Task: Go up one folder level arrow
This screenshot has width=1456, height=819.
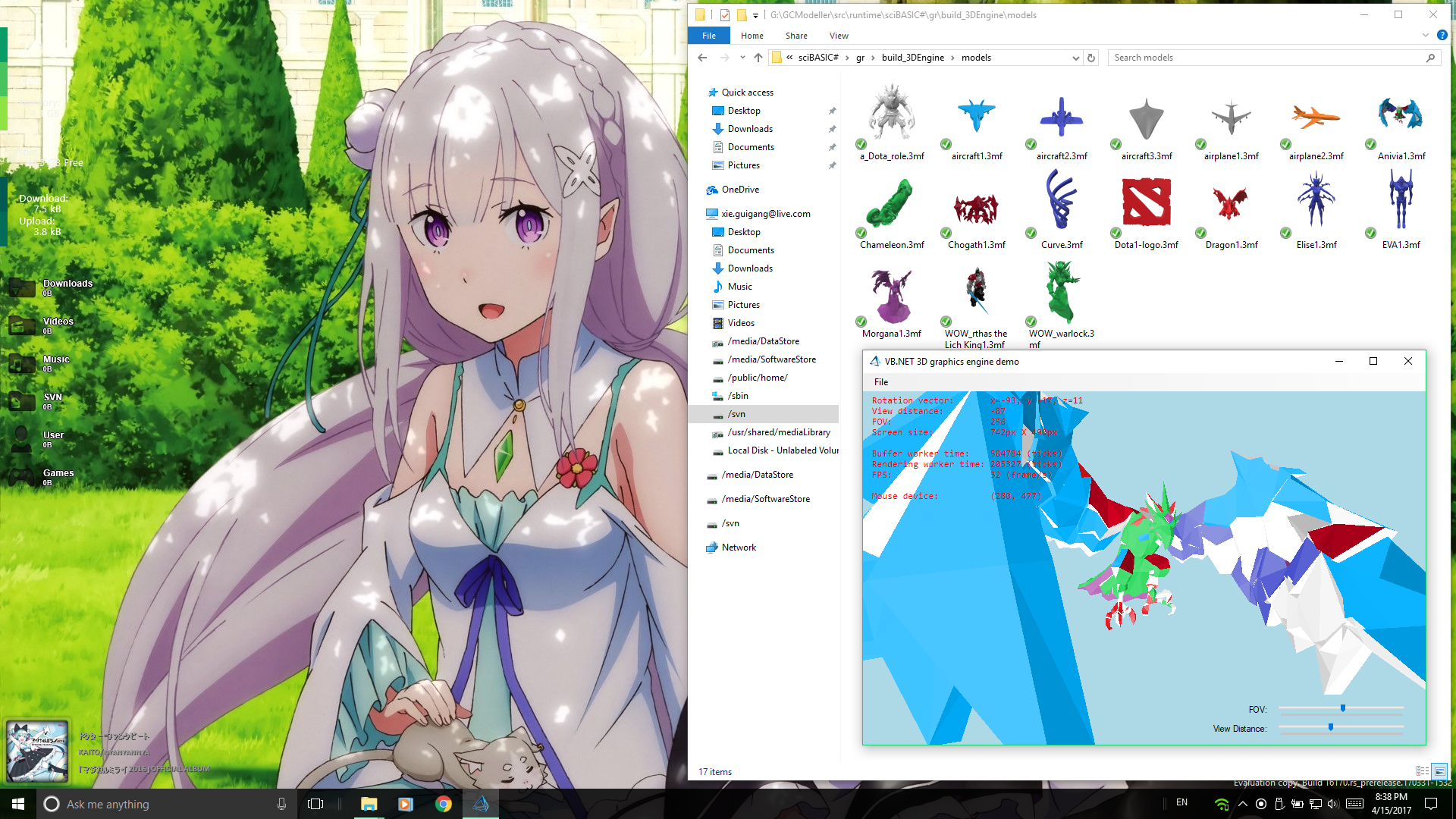Action: point(758,58)
